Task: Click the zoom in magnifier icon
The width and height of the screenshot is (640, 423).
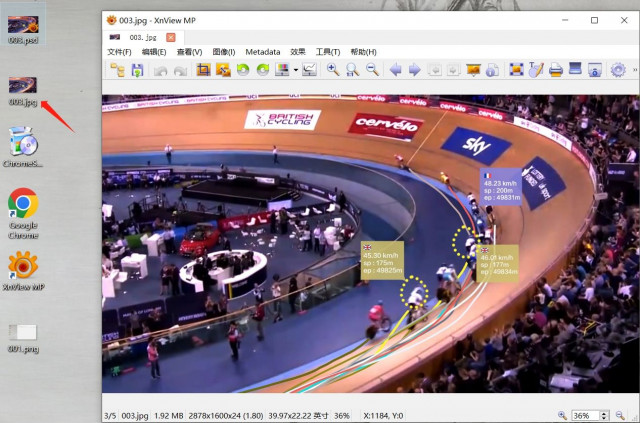Action: coord(333,70)
